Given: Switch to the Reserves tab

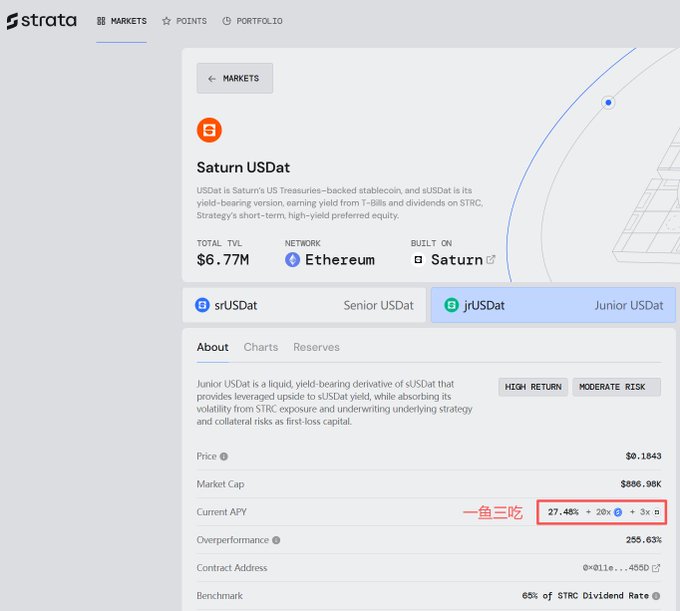Looking at the screenshot, I should [x=316, y=347].
